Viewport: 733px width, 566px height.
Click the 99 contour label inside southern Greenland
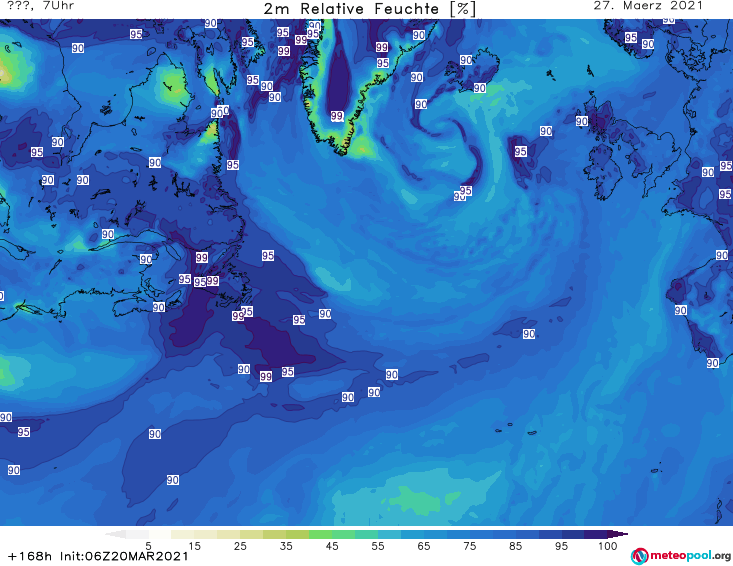337,115
